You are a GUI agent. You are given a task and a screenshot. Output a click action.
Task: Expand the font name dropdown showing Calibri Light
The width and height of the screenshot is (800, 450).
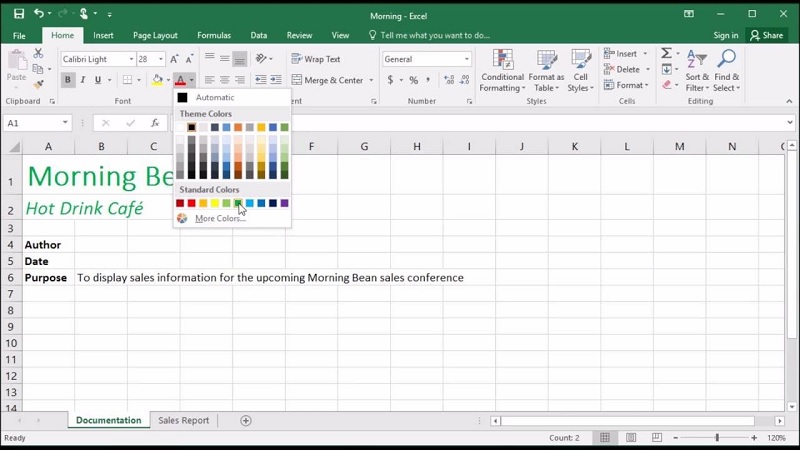[131, 59]
